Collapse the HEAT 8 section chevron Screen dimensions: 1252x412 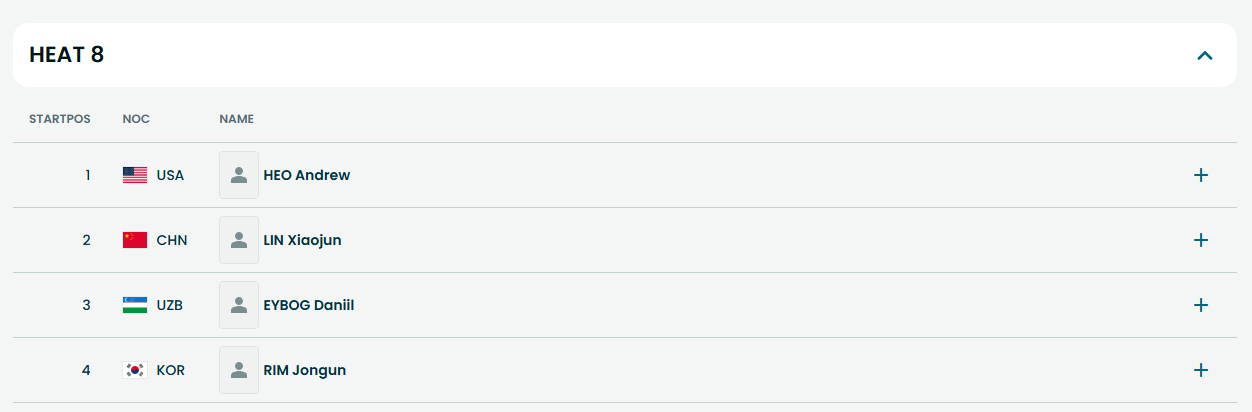[1205, 55]
